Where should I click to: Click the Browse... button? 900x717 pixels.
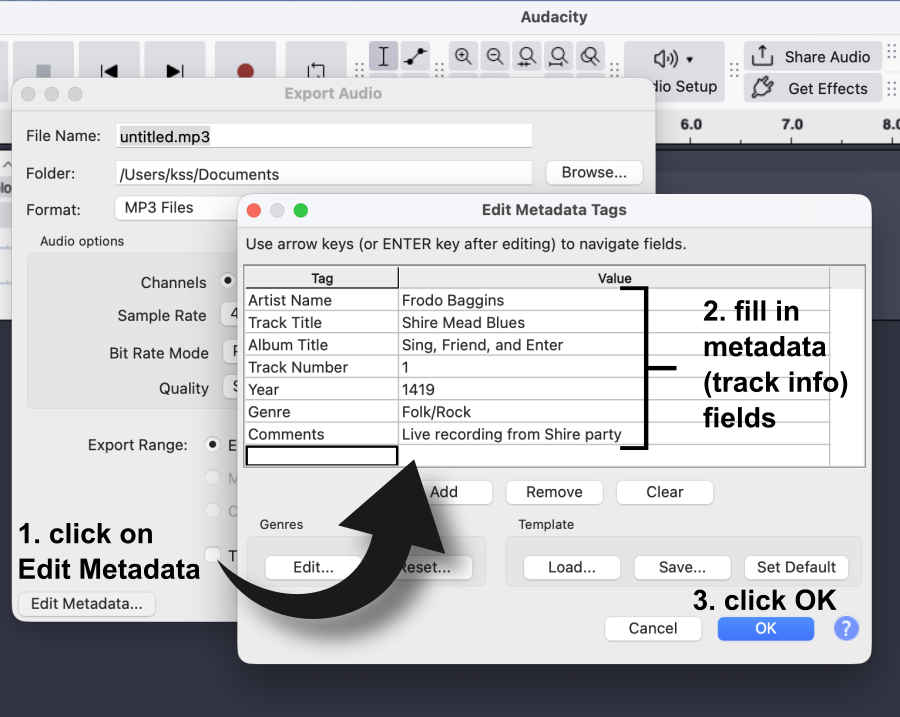(594, 172)
